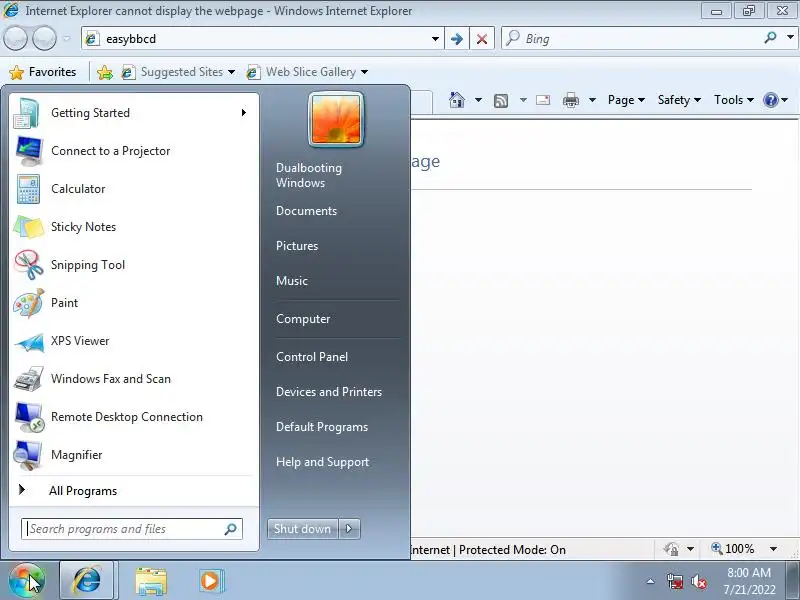Click the Connect to a Projector icon

[29, 151]
